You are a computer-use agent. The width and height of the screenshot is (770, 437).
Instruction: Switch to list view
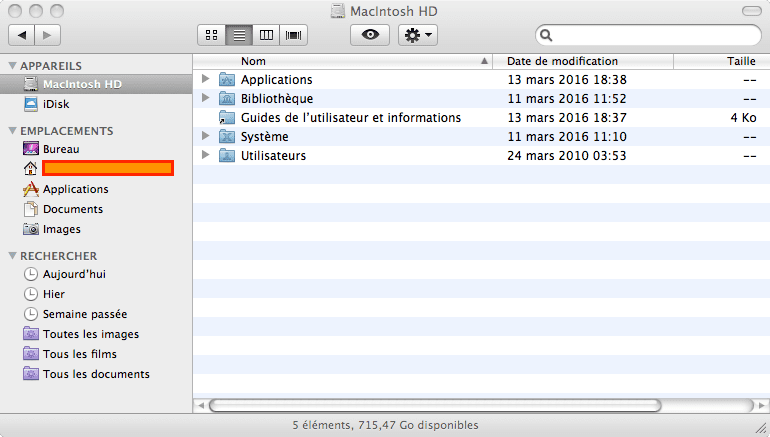point(239,35)
